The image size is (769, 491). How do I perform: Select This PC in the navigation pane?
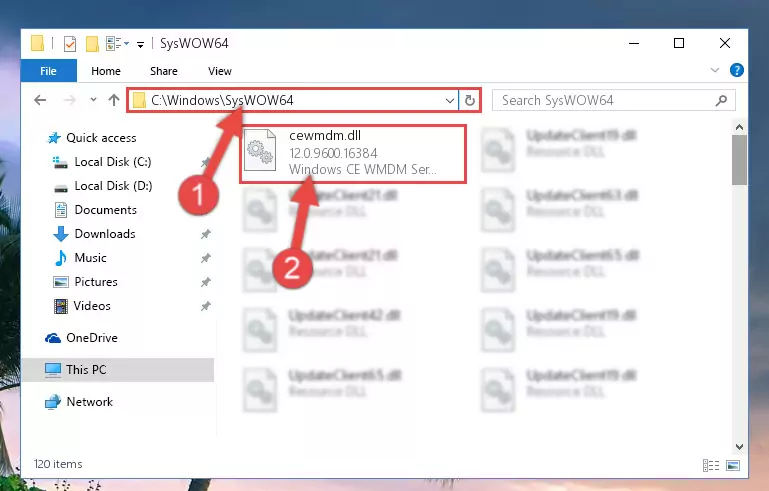tap(118, 370)
